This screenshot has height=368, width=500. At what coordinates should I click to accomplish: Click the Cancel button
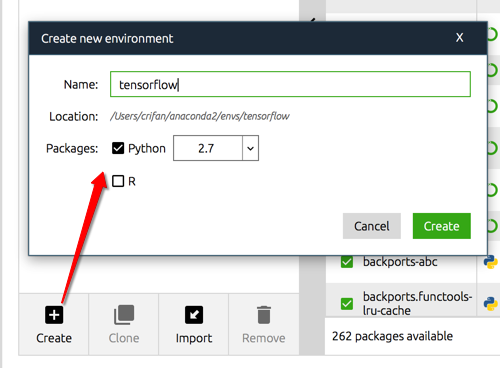point(372,226)
